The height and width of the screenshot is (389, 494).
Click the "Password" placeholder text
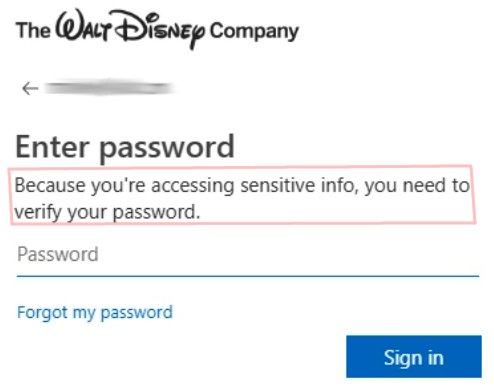click(x=58, y=254)
